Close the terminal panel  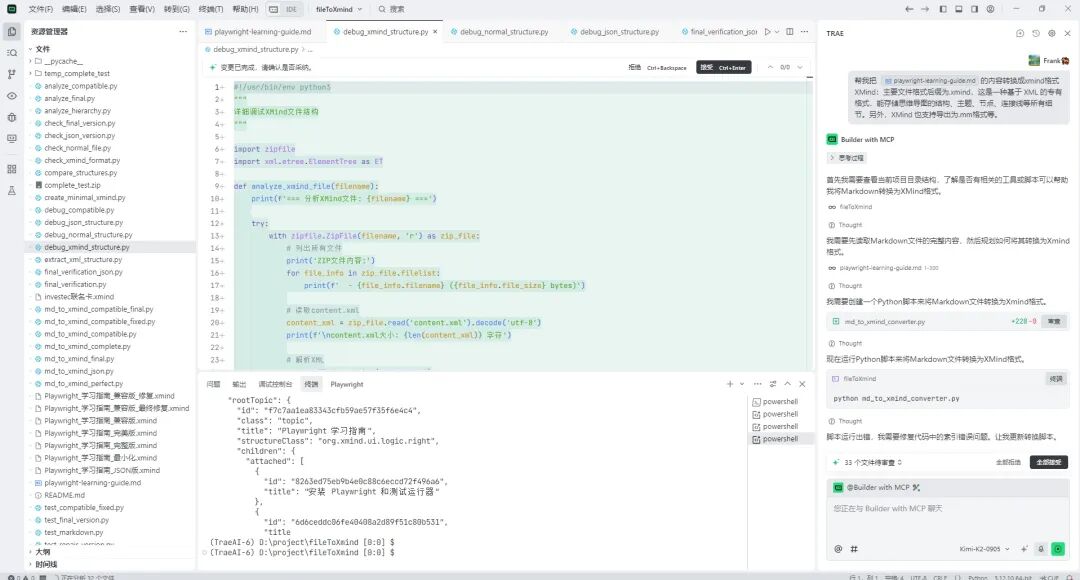point(802,384)
